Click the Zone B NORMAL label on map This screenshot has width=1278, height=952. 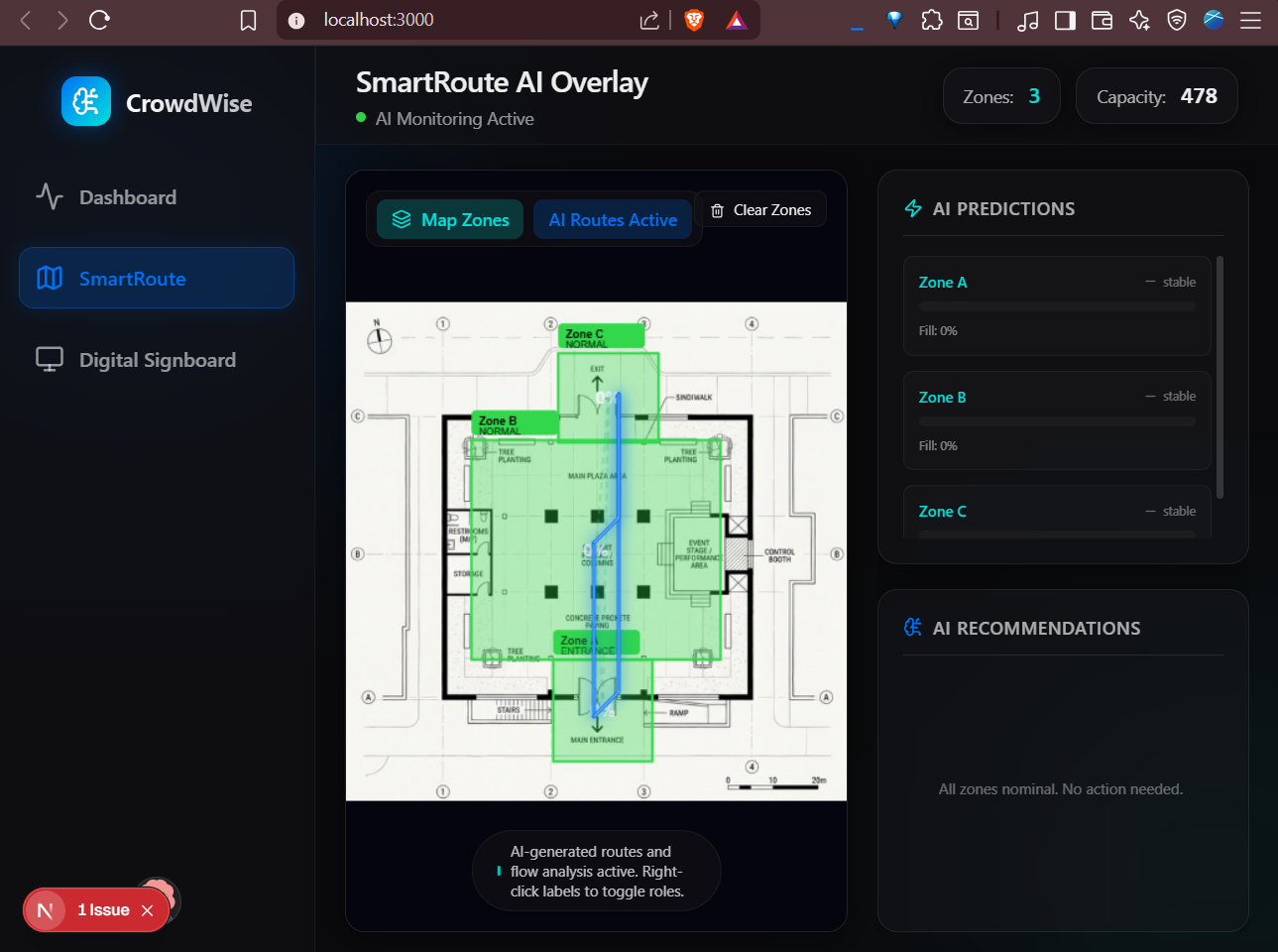pyautogui.click(x=515, y=423)
